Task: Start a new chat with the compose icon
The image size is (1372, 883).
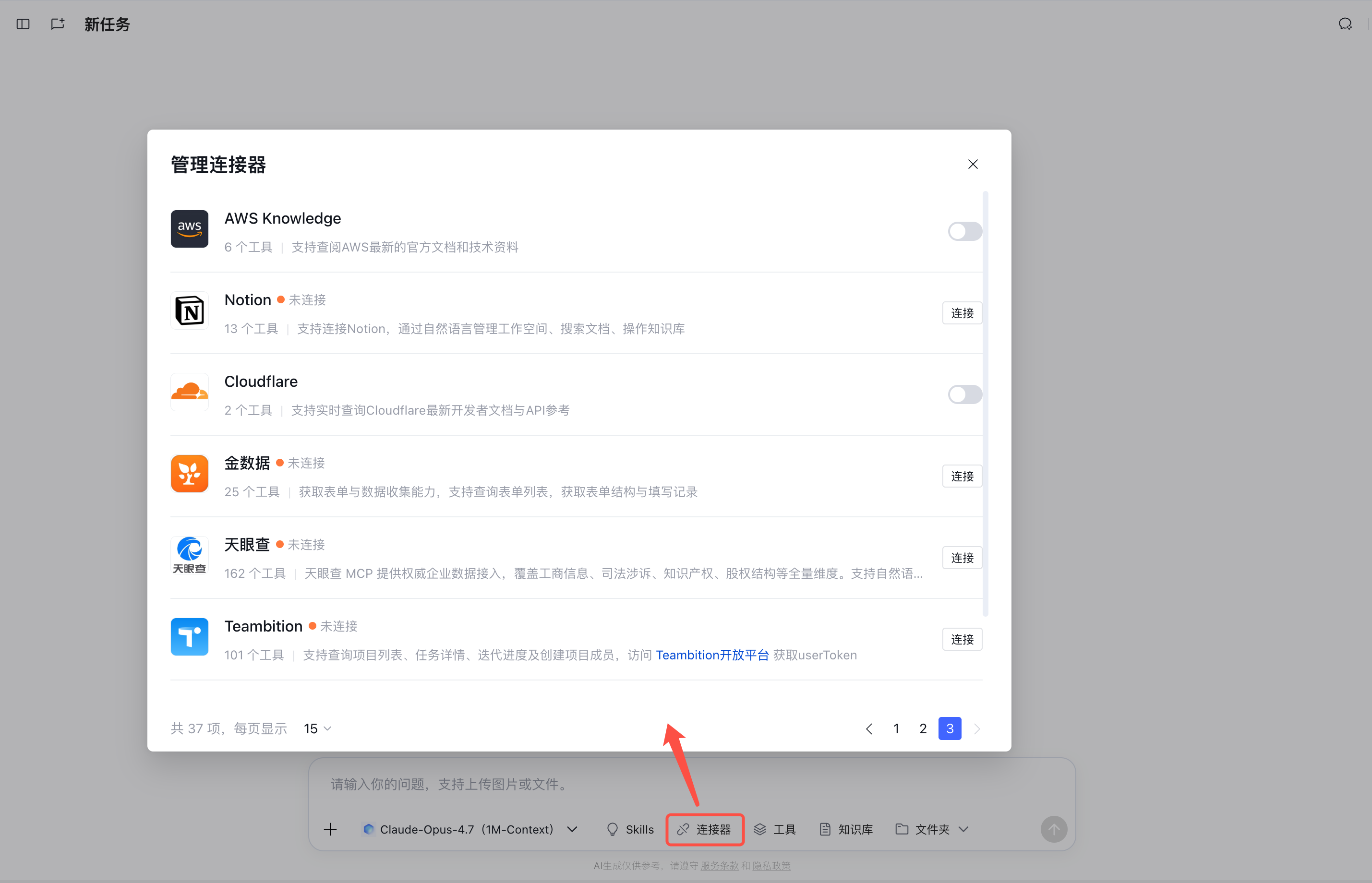Action: coord(57,24)
